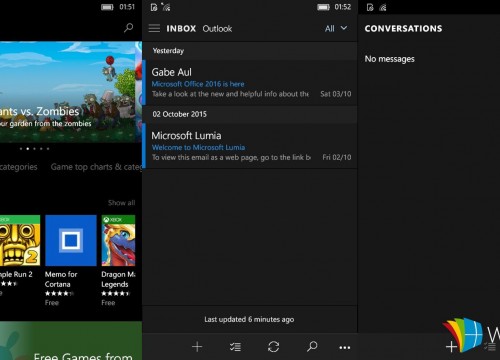Image resolution: width=500 pixels, height=360 pixels.
Task: Click the Yesterday group header
Action: point(250,51)
